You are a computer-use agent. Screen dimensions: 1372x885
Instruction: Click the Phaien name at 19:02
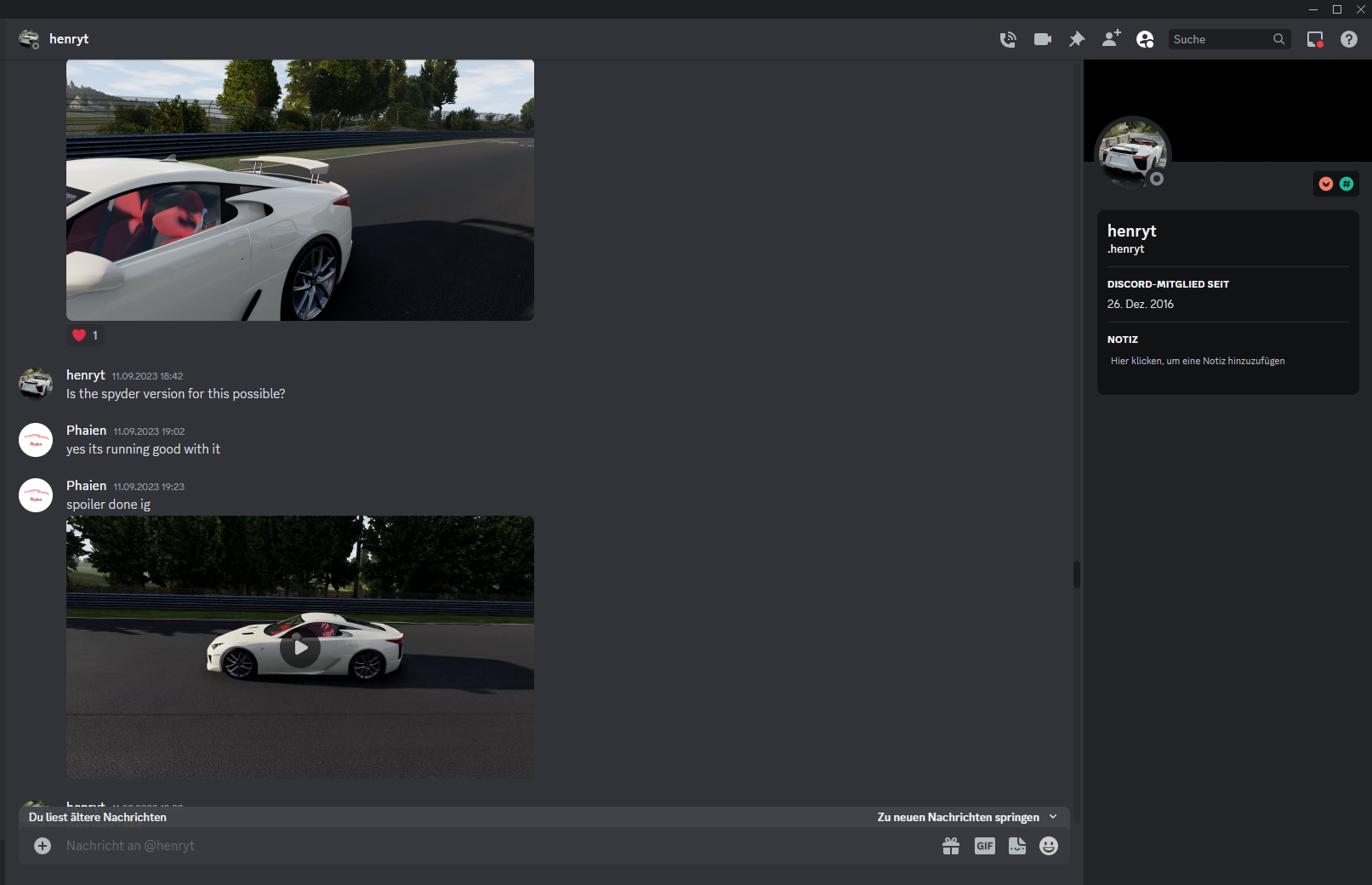point(87,431)
